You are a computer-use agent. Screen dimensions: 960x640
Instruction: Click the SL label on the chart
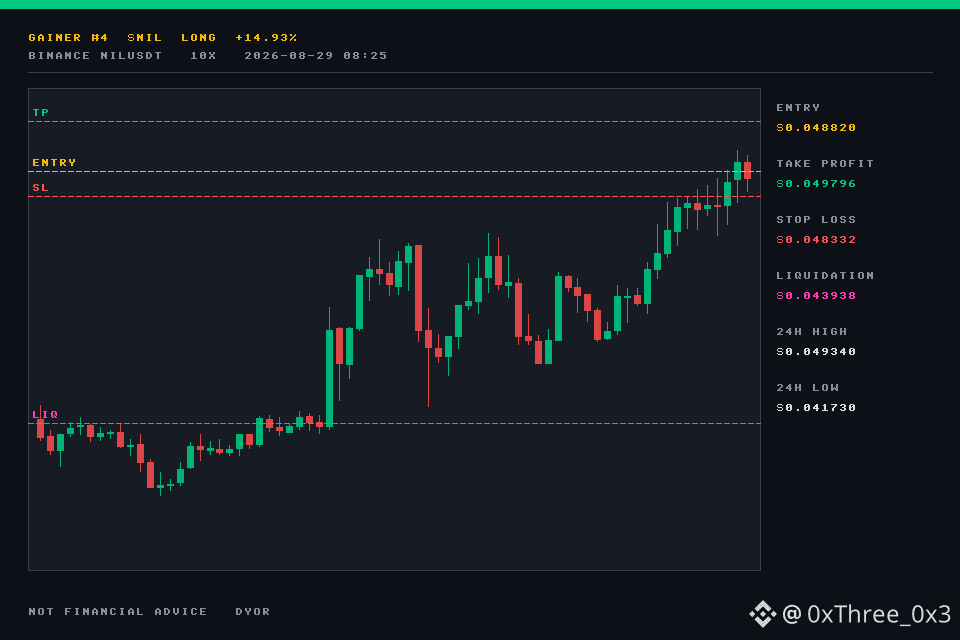40,188
